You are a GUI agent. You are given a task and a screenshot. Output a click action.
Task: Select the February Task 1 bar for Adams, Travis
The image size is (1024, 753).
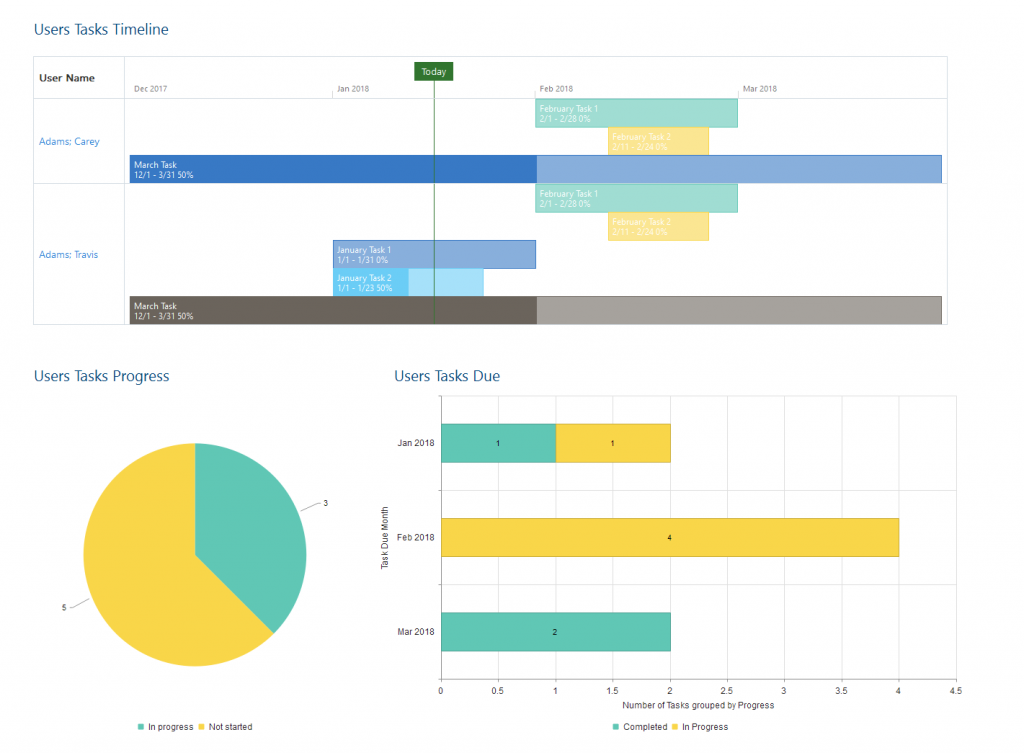[x=636, y=197]
